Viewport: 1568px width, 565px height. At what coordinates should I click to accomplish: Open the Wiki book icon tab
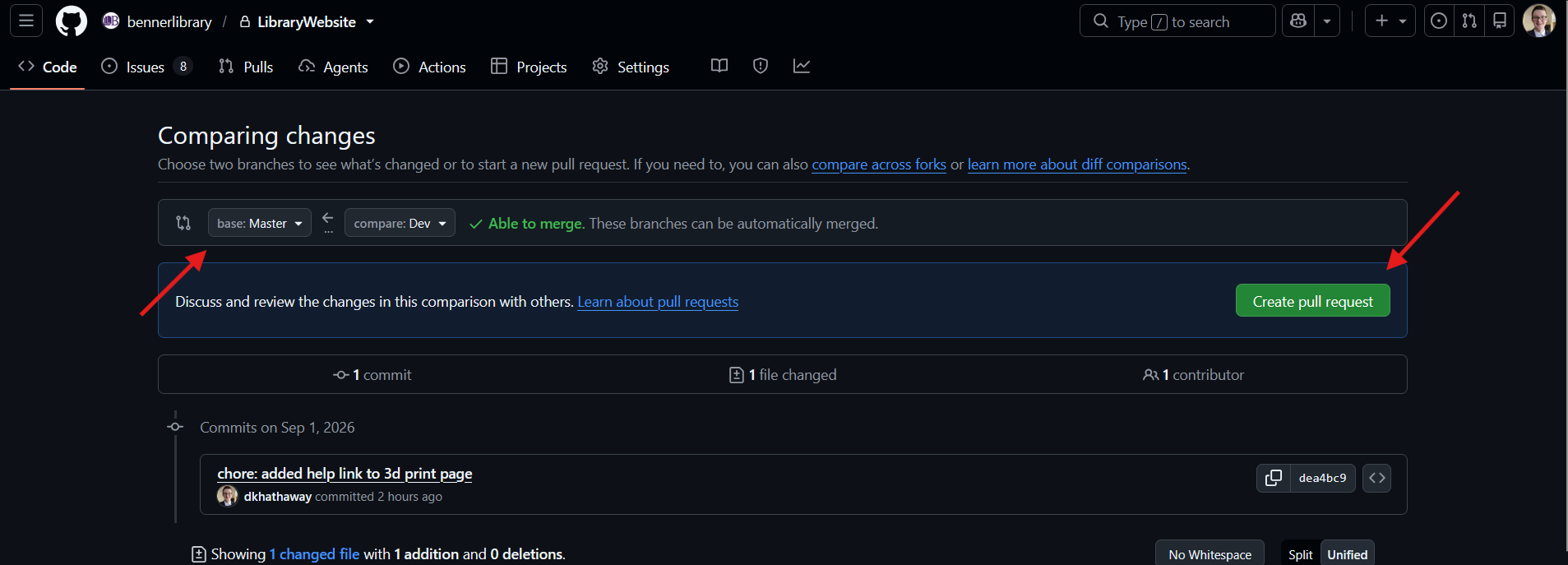point(719,66)
